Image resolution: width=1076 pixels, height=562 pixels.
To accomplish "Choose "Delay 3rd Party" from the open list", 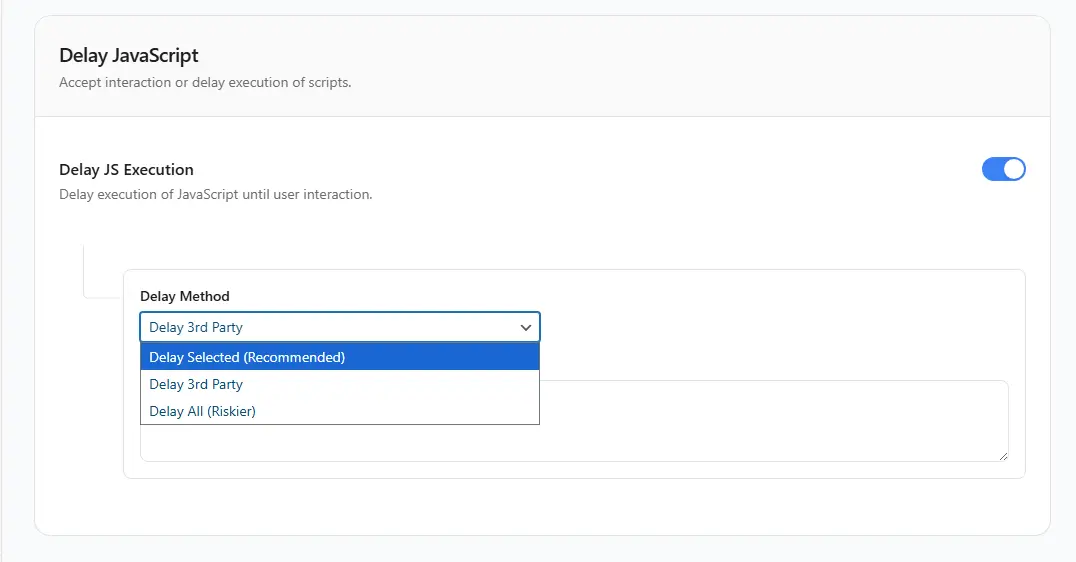I will [x=196, y=384].
